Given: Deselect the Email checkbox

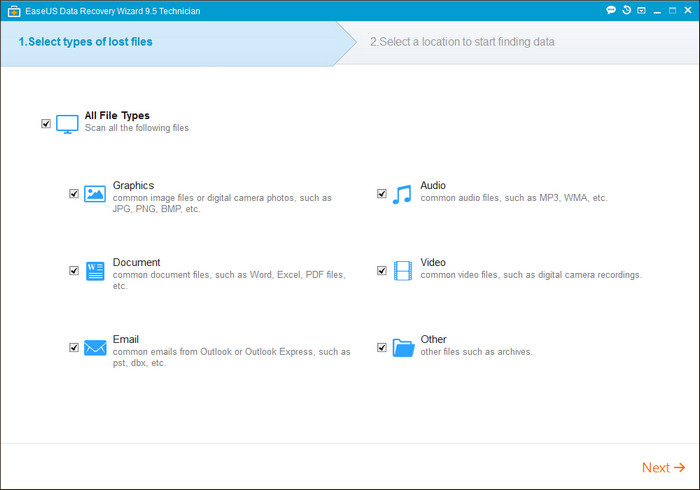Looking at the screenshot, I should point(74,348).
